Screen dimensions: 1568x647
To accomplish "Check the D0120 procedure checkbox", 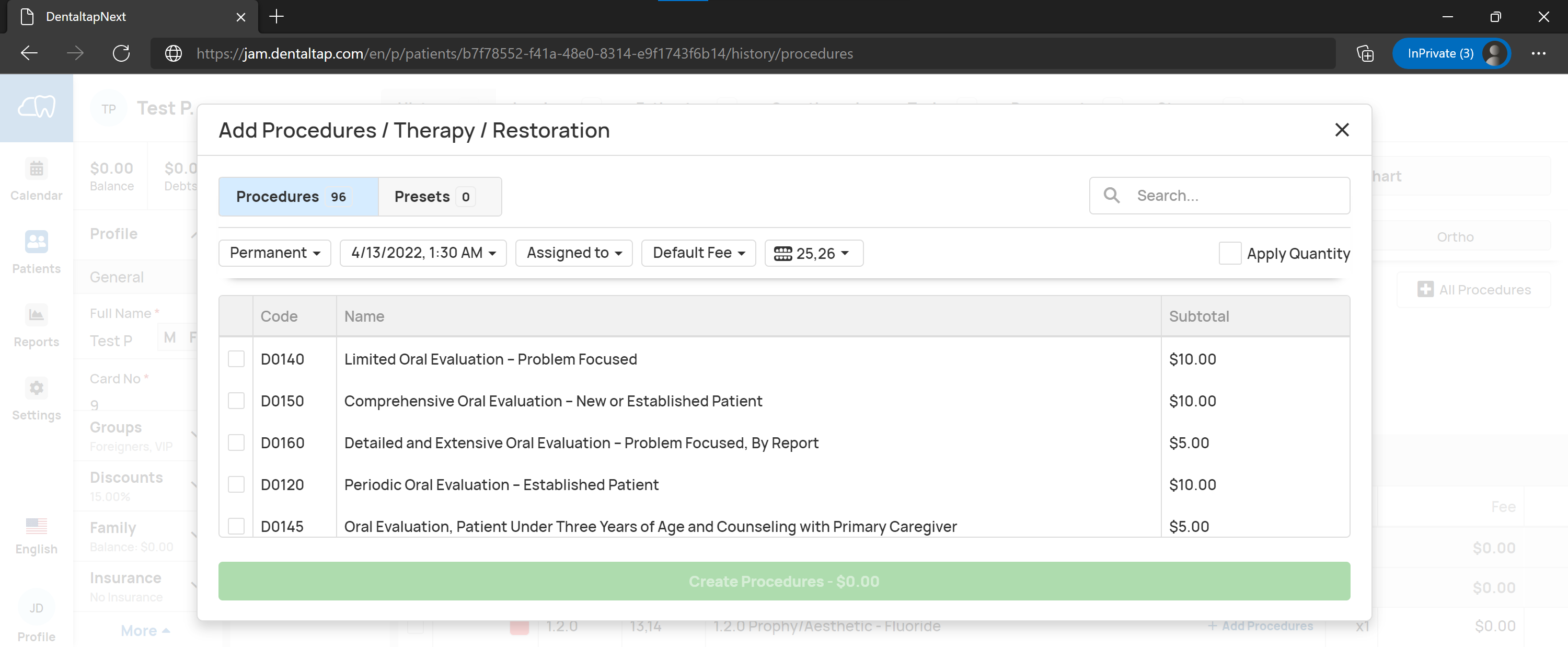I will tap(236, 484).
